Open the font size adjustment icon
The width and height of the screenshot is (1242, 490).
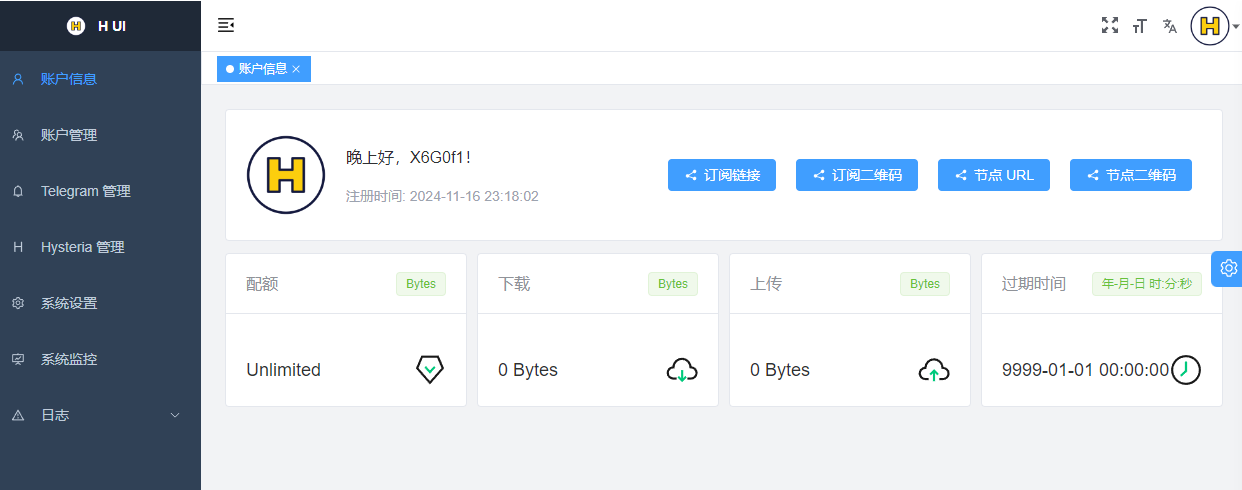pos(1139,26)
